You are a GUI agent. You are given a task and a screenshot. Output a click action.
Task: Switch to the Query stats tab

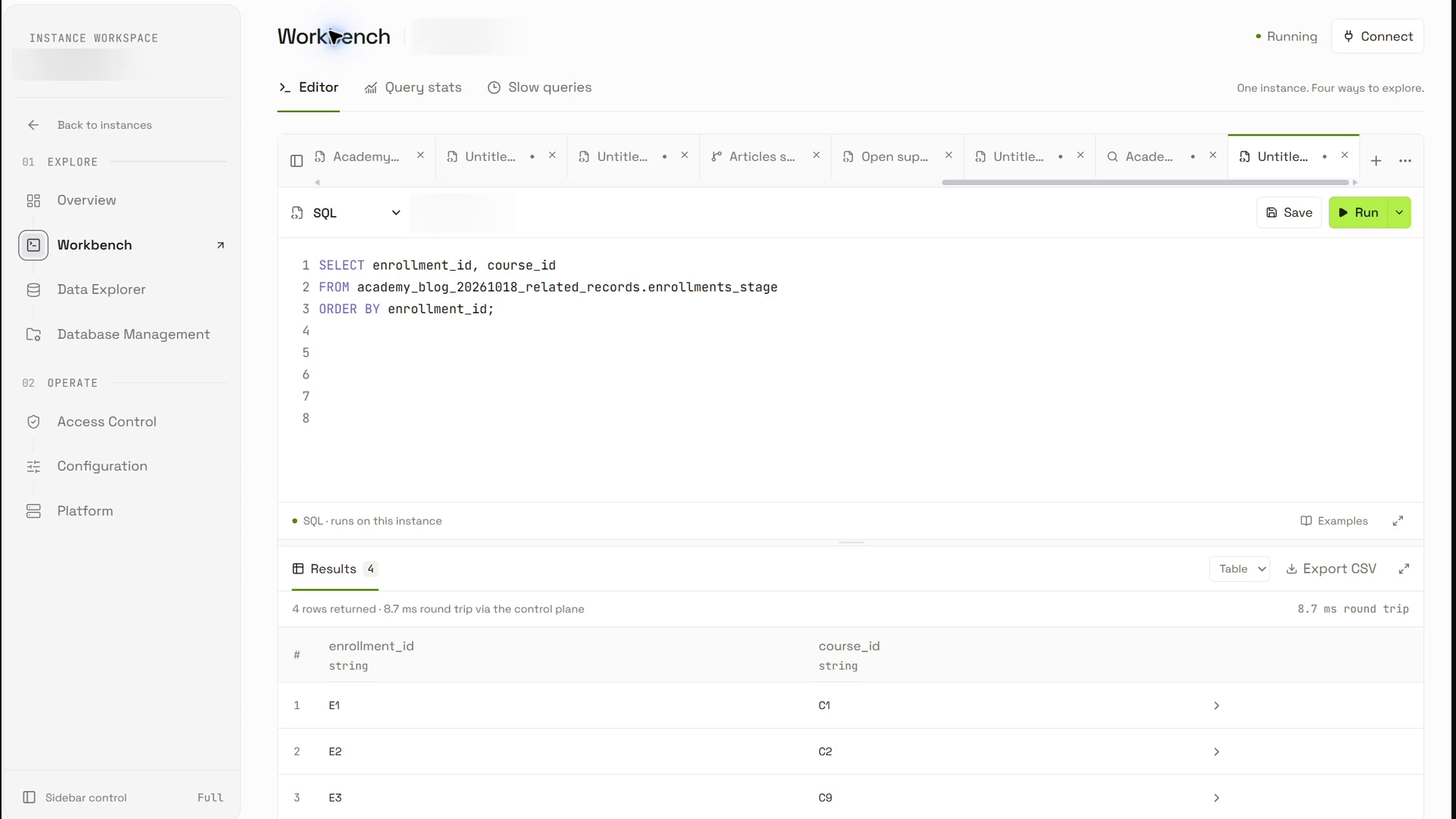(413, 88)
